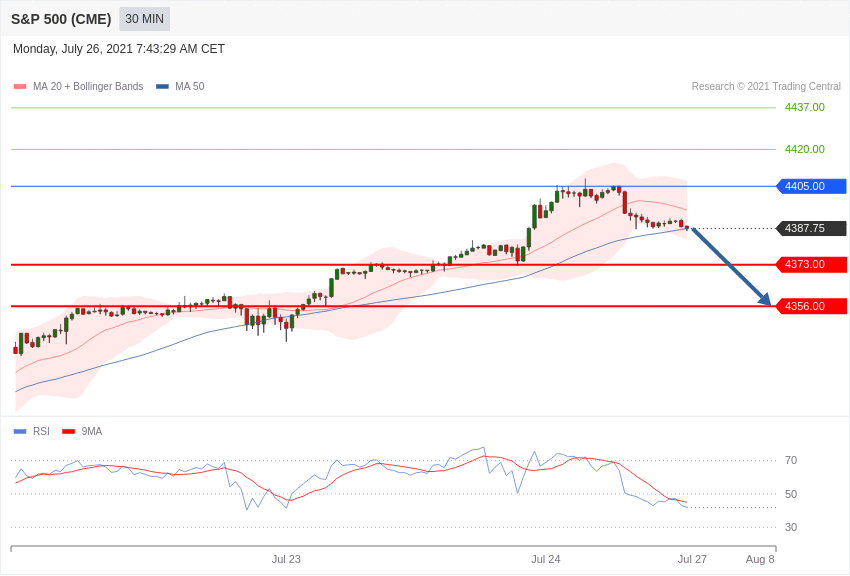This screenshot has width=850, height=576.
Task: Select the S&P 500 (CME) title
Action: [61, 19]
